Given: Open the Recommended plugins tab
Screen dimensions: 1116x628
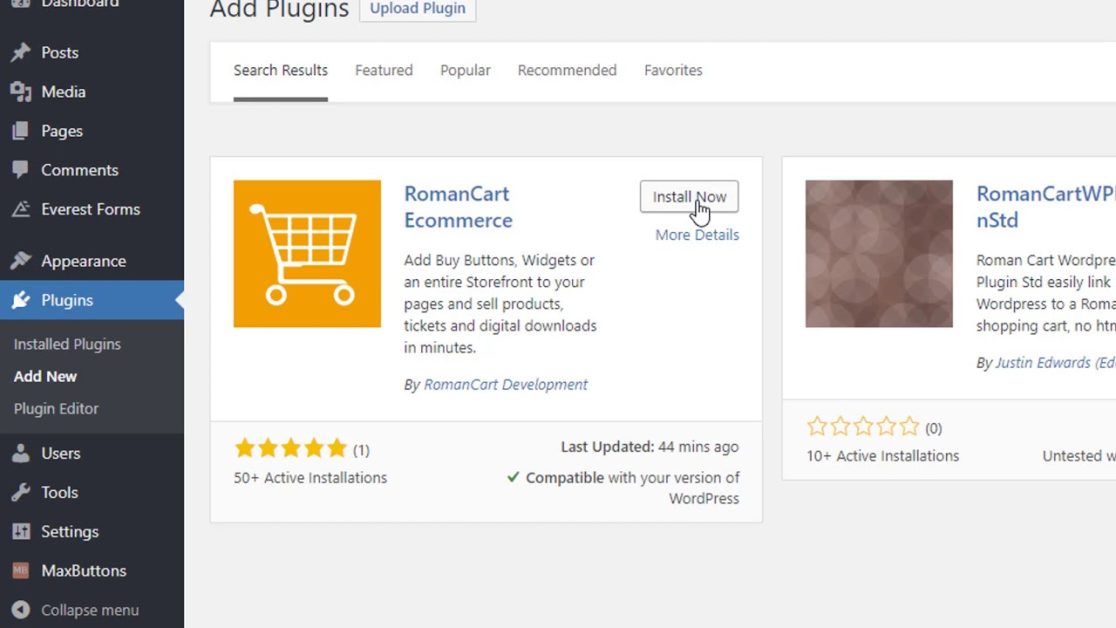Looking at the screenshot, I should [567, 70].
